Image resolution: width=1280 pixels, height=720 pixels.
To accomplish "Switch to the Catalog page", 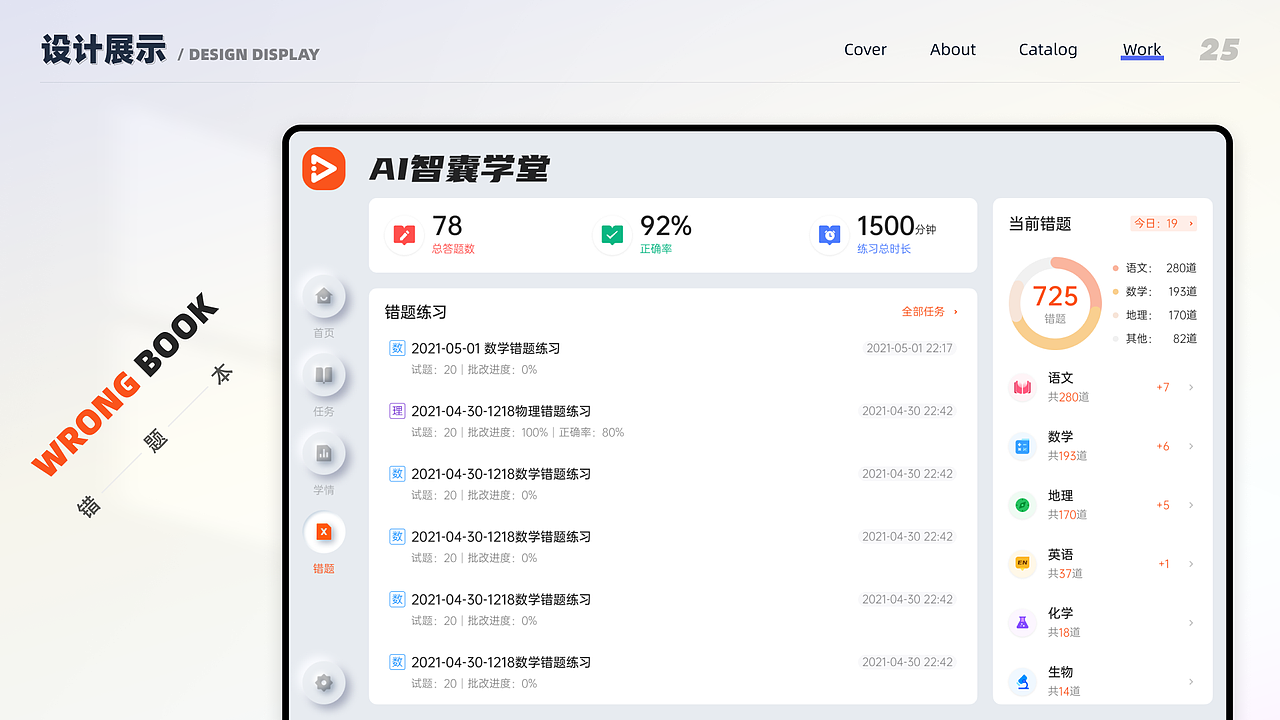I will point(1048,49).
